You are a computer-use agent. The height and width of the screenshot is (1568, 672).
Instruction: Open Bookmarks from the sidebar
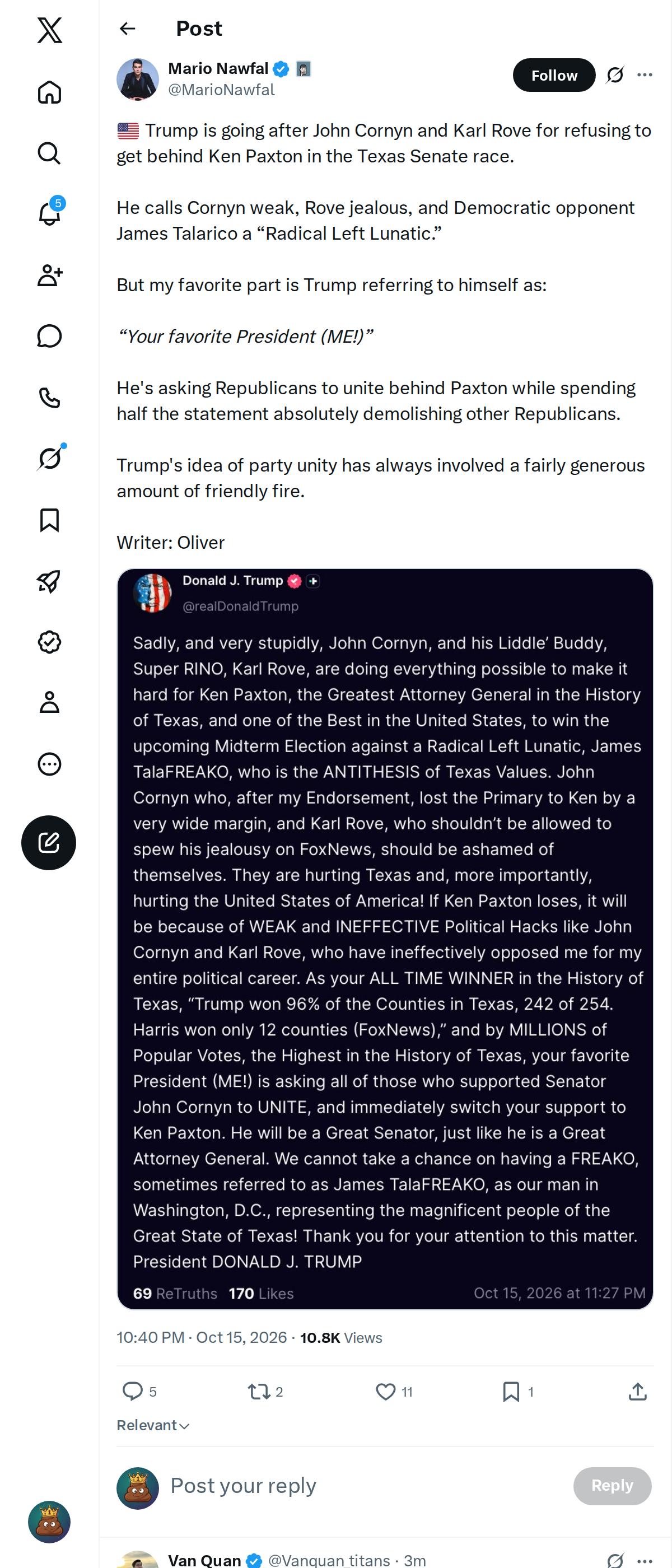pyautogui.click(x=49, y=520)
